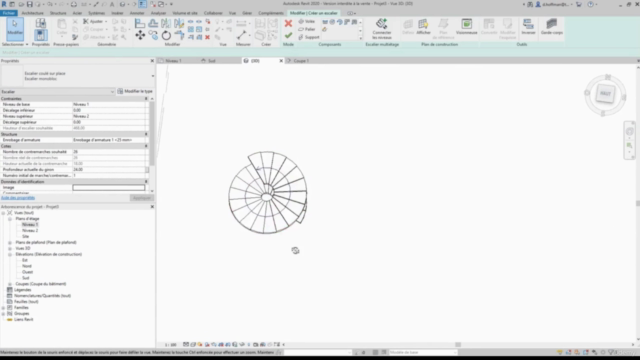Select the Palier stair component

coord(307,29)
